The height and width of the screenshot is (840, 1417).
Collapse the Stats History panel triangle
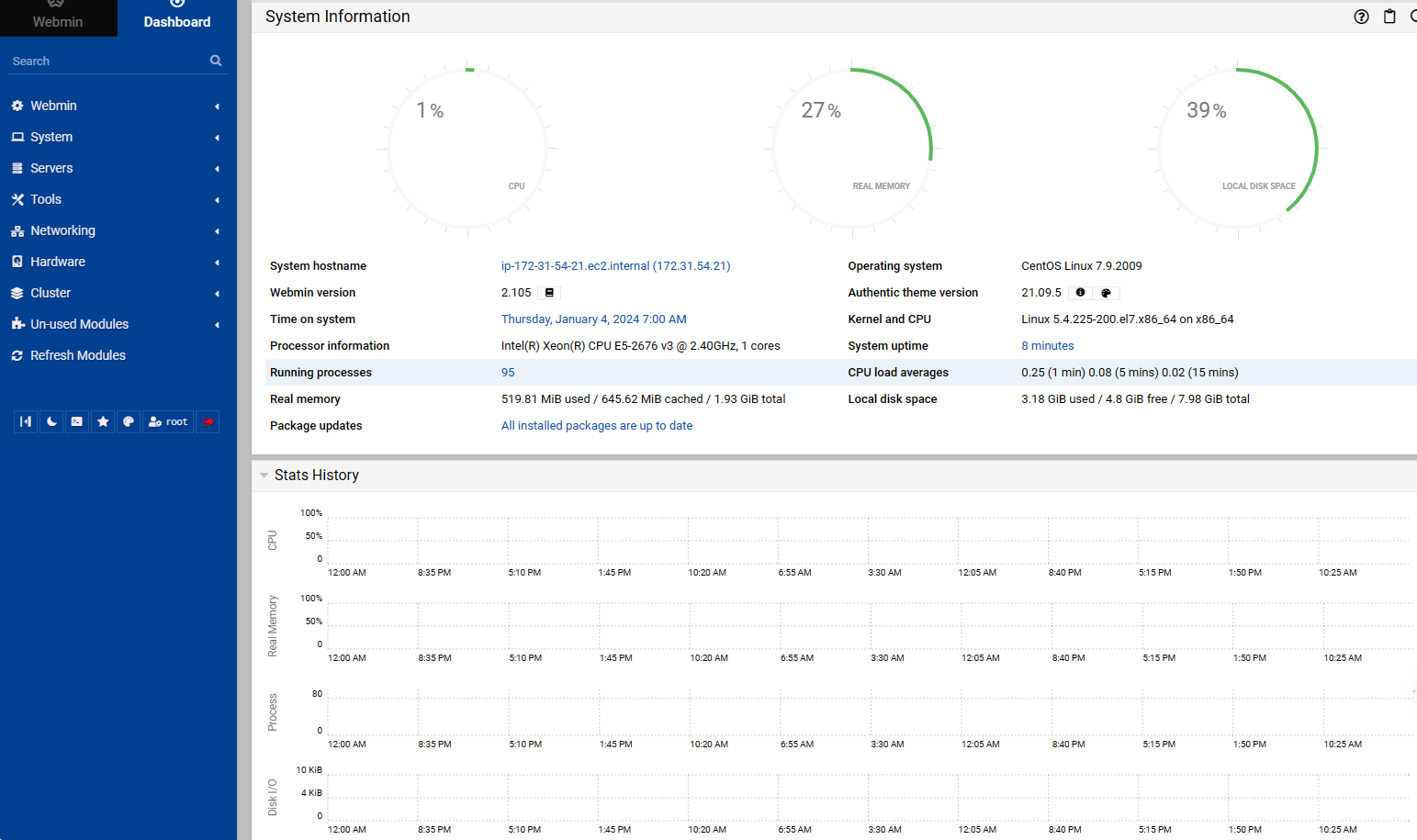point(264,476)
